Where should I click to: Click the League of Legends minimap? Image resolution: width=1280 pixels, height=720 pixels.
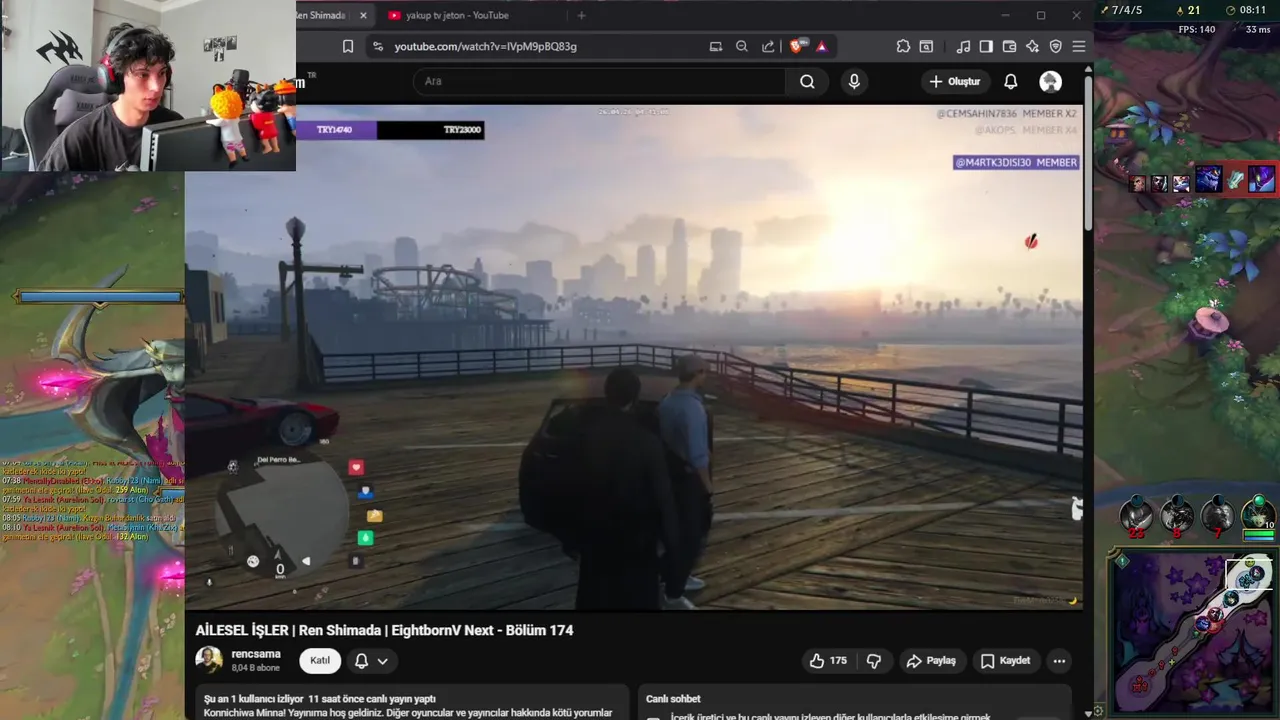pos(1192,633)
